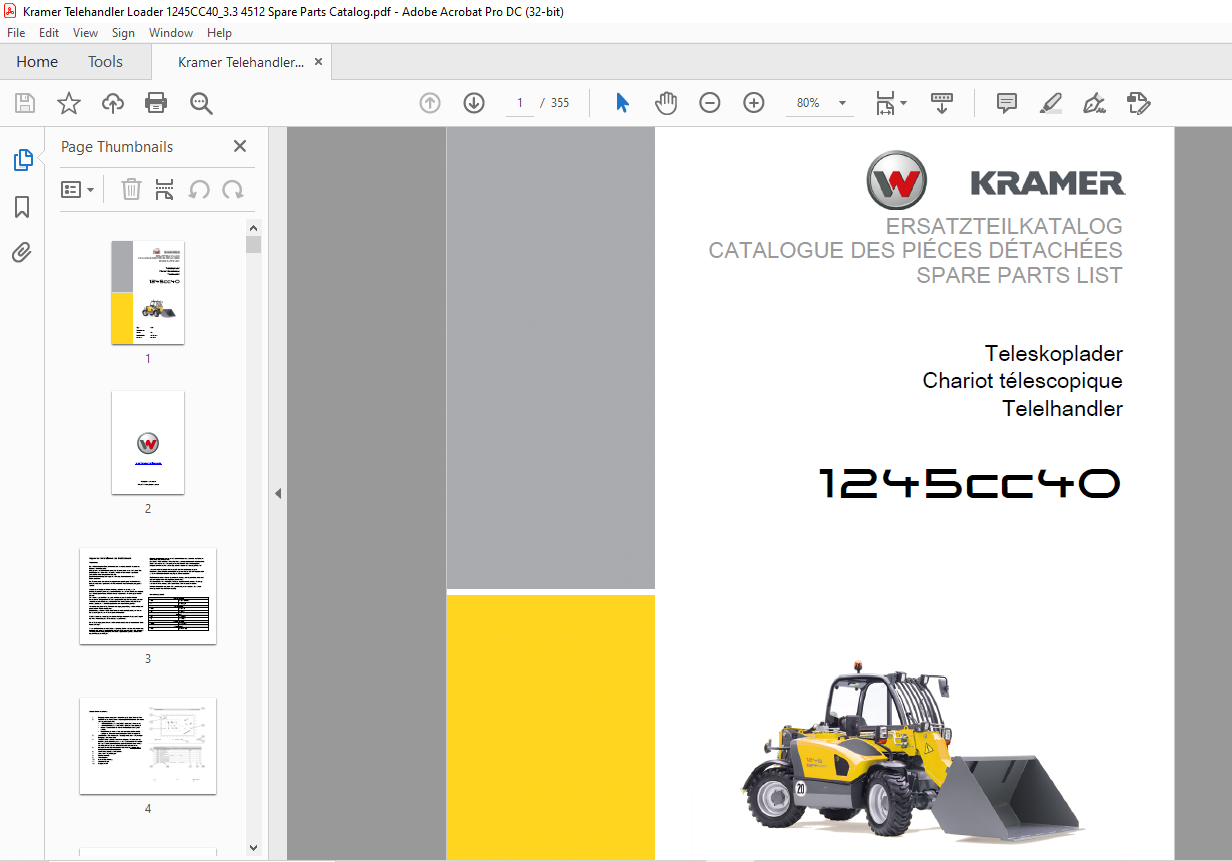Viewport: 1232px width, 862px height.
Task: Select page 3 thumbnail
Action: [x=148, y=596]
